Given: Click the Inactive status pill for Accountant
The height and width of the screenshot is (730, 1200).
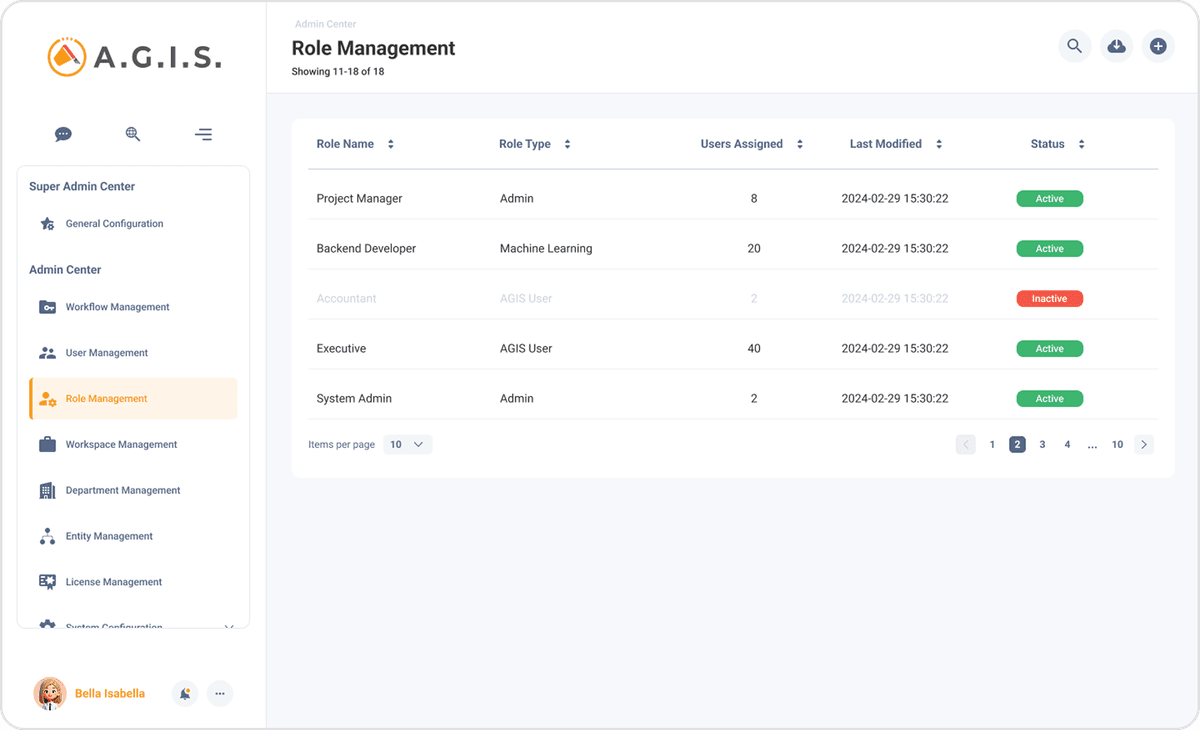Looking at the screenshot, I should (1049, 298).
